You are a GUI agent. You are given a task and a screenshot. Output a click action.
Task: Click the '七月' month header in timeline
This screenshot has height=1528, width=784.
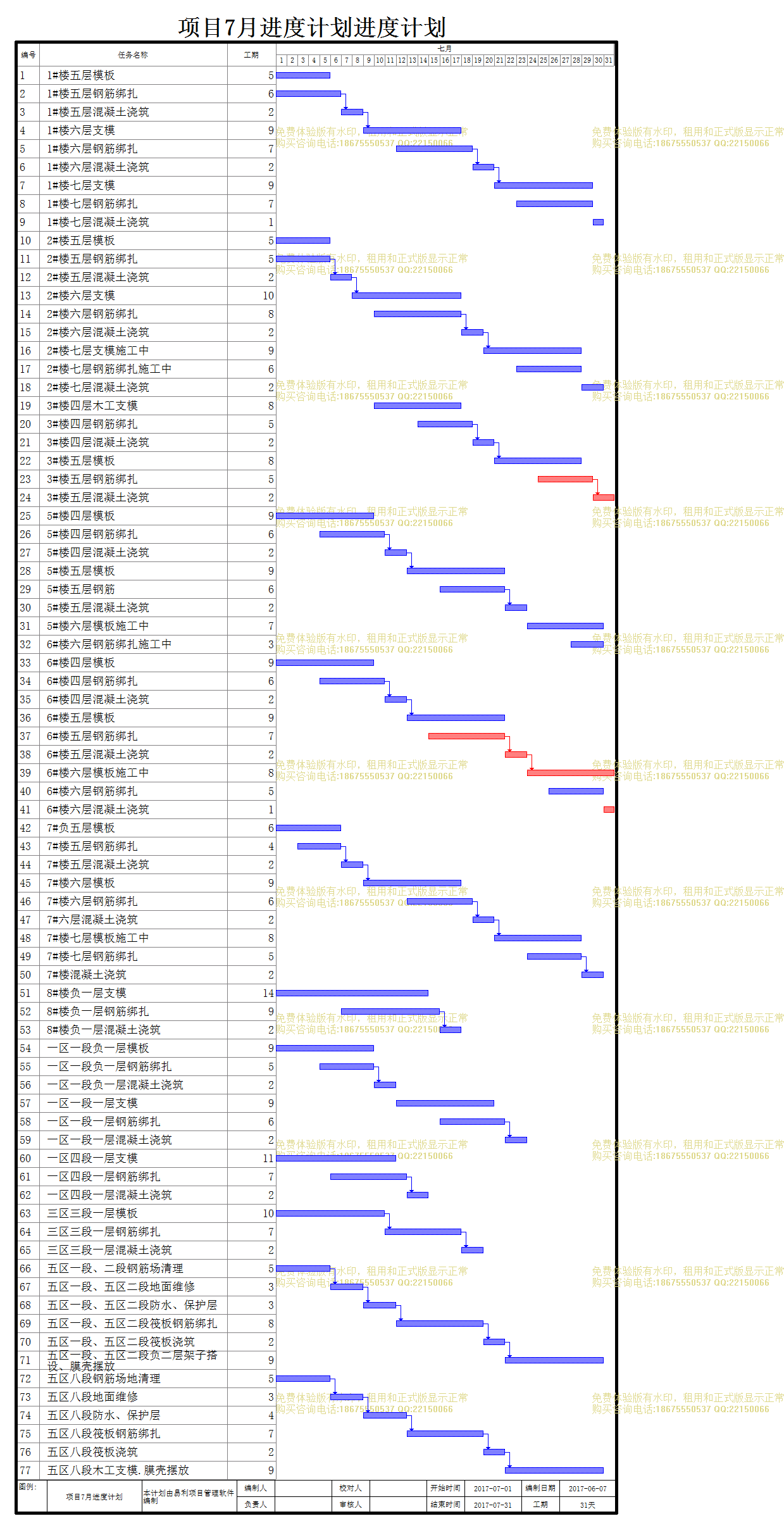click(445, 48)
